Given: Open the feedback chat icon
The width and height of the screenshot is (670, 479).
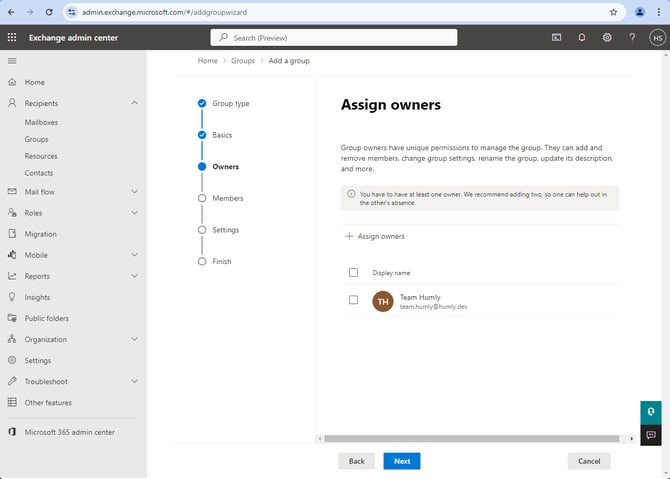Looking at the screenshot, I should click(x=651, y=435).
